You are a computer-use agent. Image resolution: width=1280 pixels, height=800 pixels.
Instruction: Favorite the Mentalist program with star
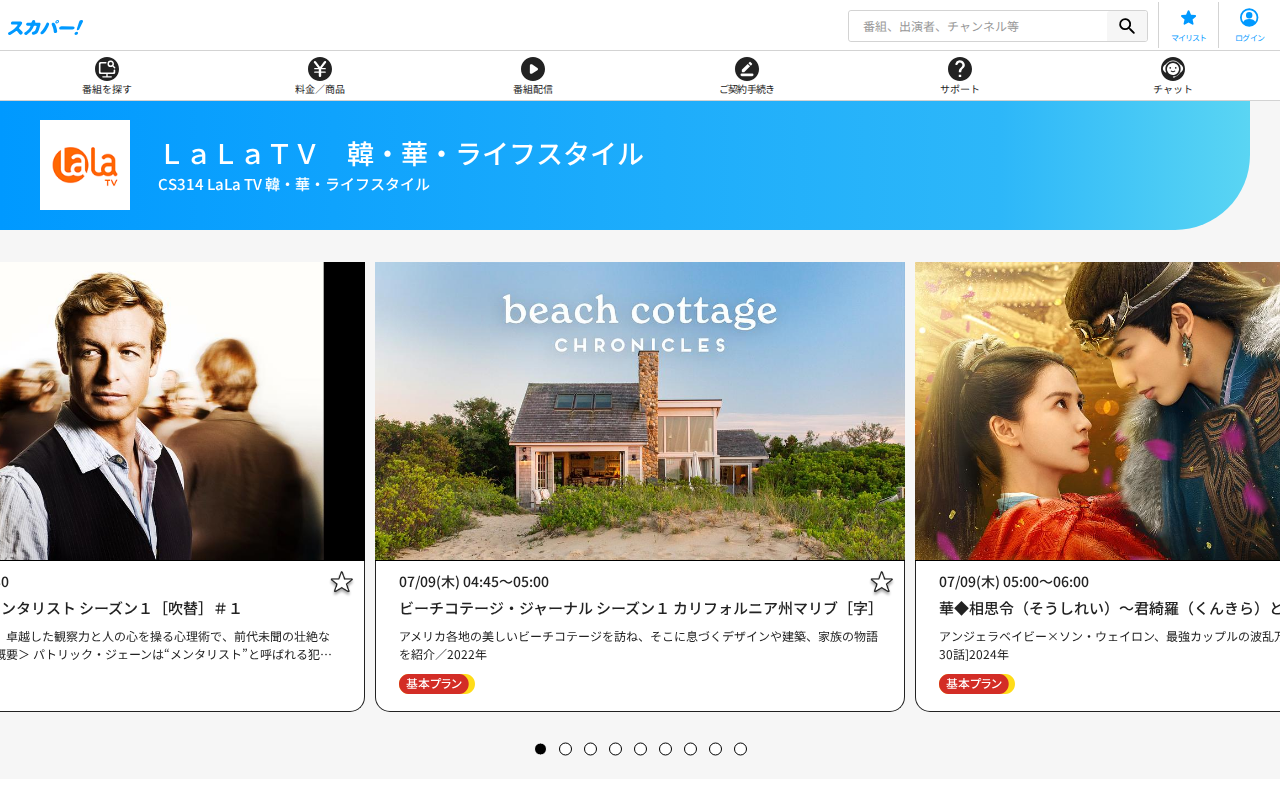pos(342,583)
